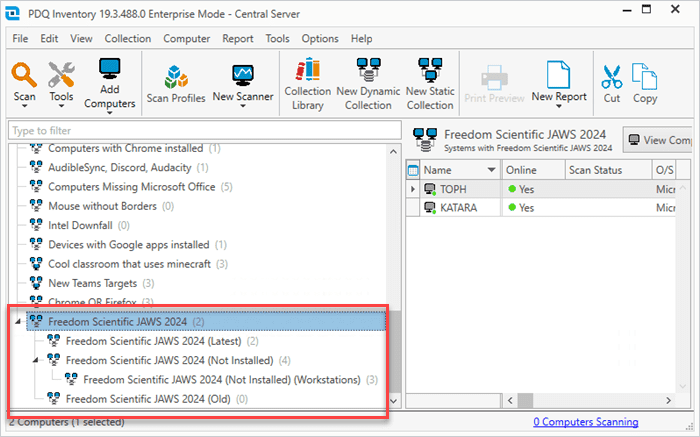This screenshot has width=700, height=437.
Task: Open the Computer menu
Action: coord(187,38)
